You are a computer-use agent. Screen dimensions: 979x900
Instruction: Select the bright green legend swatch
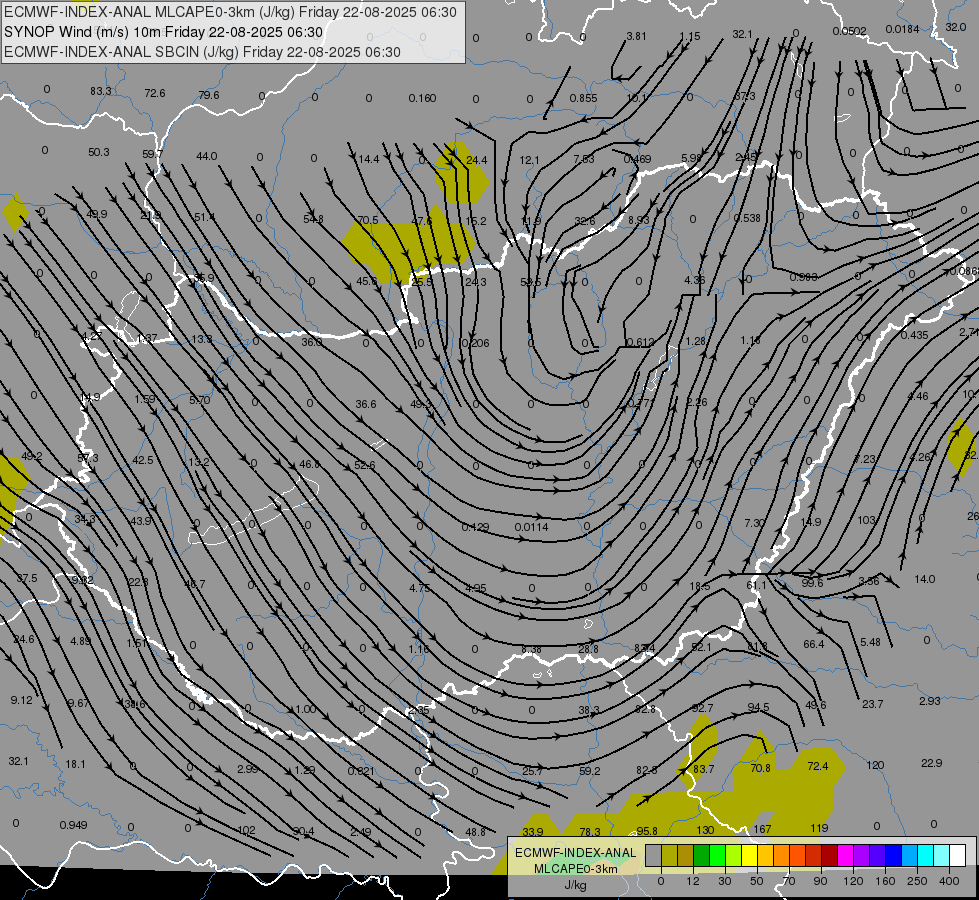[x=717, y=856]
